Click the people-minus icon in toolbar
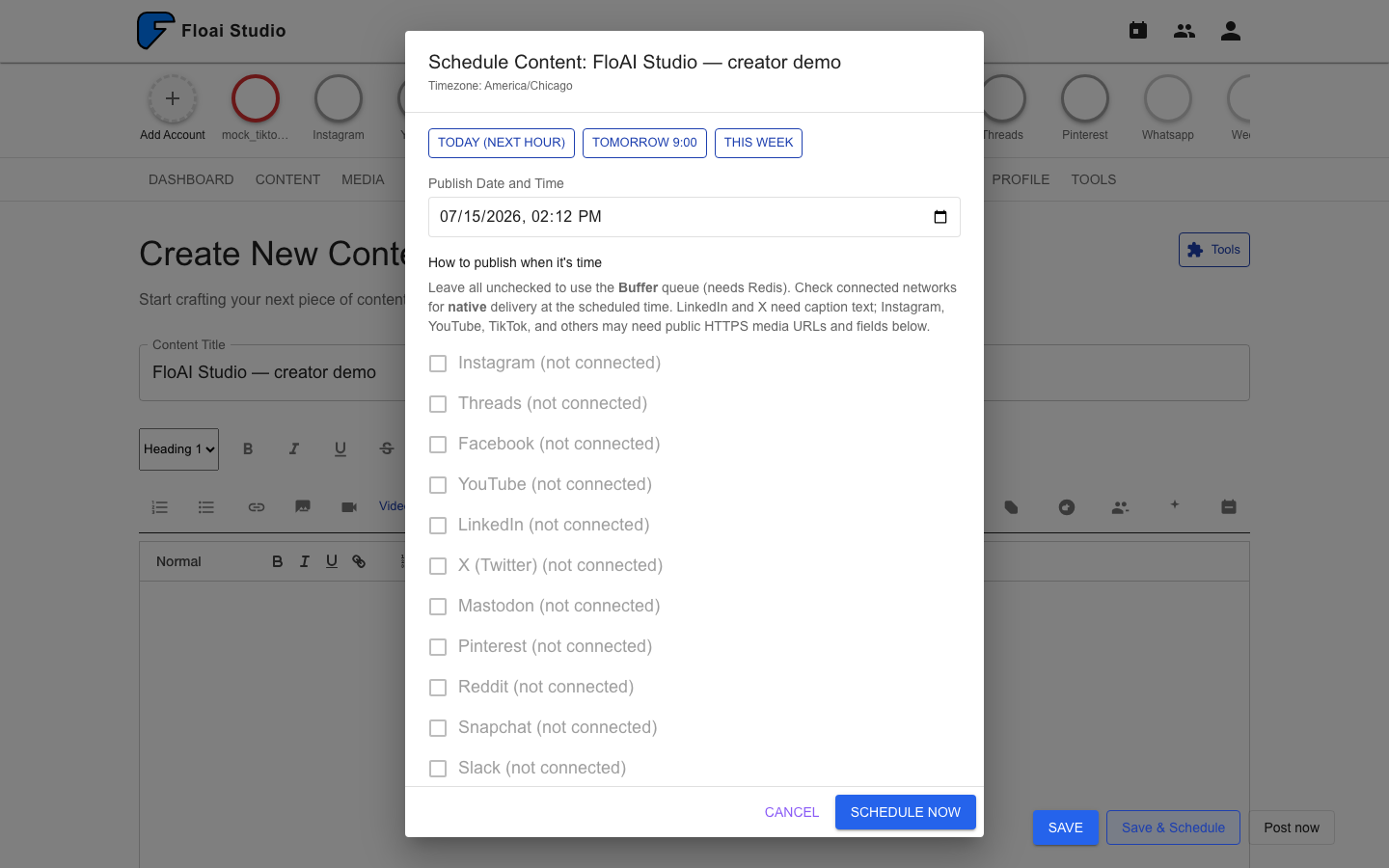Screen dimensions: 1389x868 tap(1120, 507)
